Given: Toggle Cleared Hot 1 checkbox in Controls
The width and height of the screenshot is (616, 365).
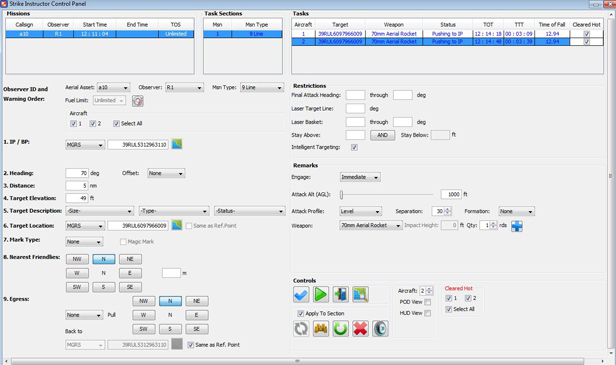Looking at the screenshot, I should [x=449, y=298].
